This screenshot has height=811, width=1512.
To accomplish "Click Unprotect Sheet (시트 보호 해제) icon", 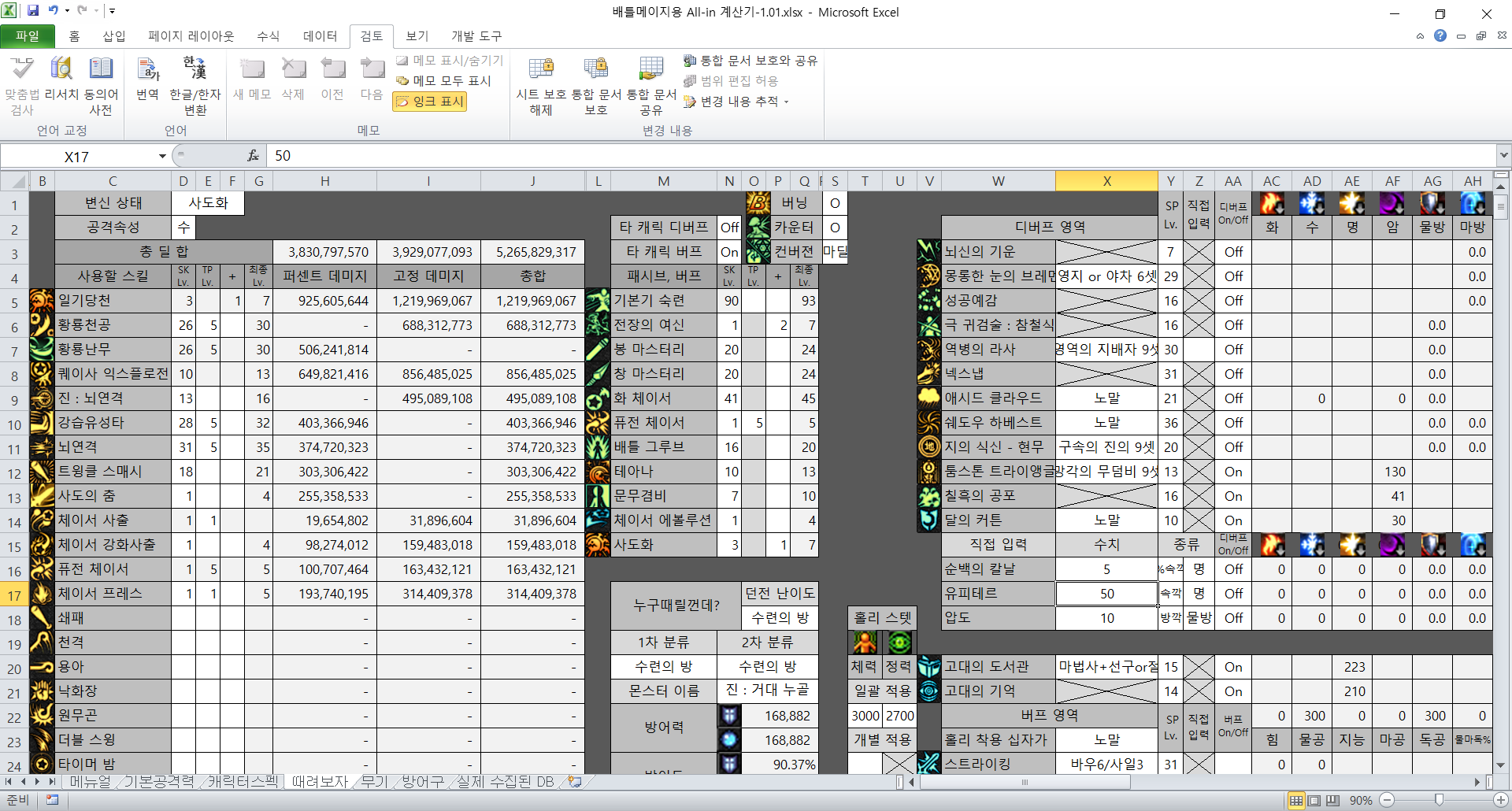I will (541, 69).
